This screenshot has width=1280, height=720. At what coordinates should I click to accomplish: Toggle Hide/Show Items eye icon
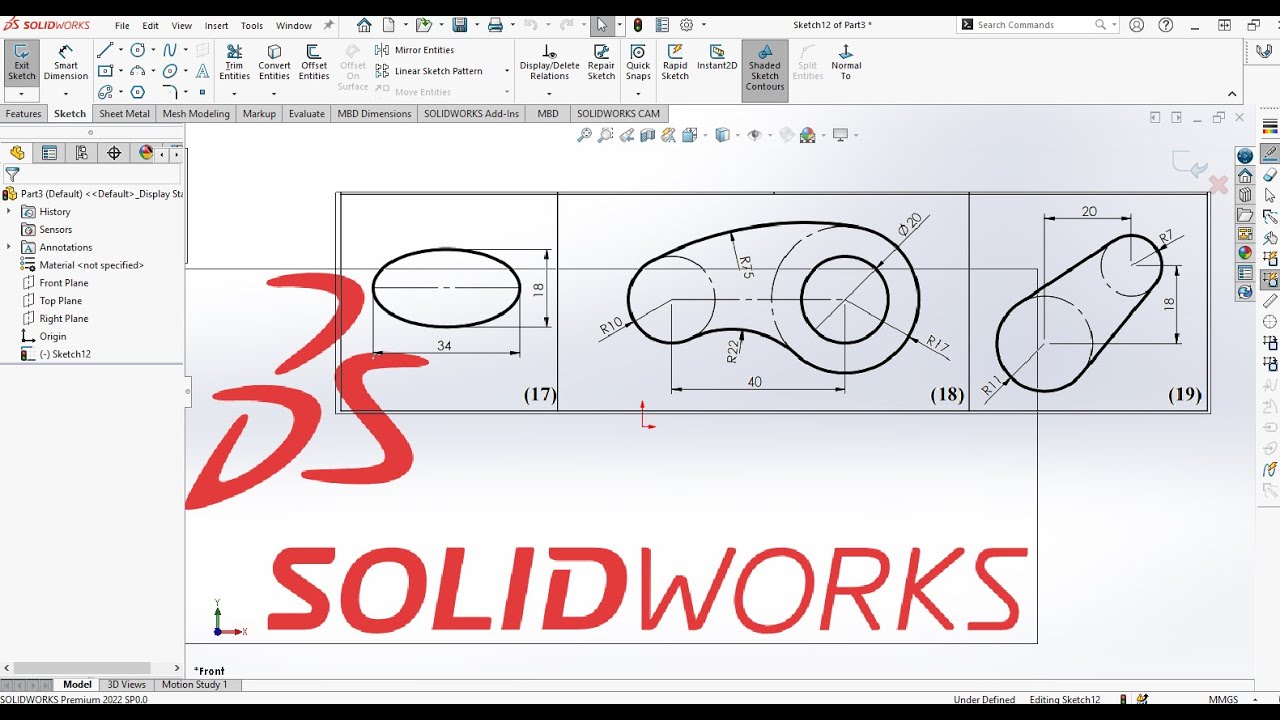click(x=755, y=135)
